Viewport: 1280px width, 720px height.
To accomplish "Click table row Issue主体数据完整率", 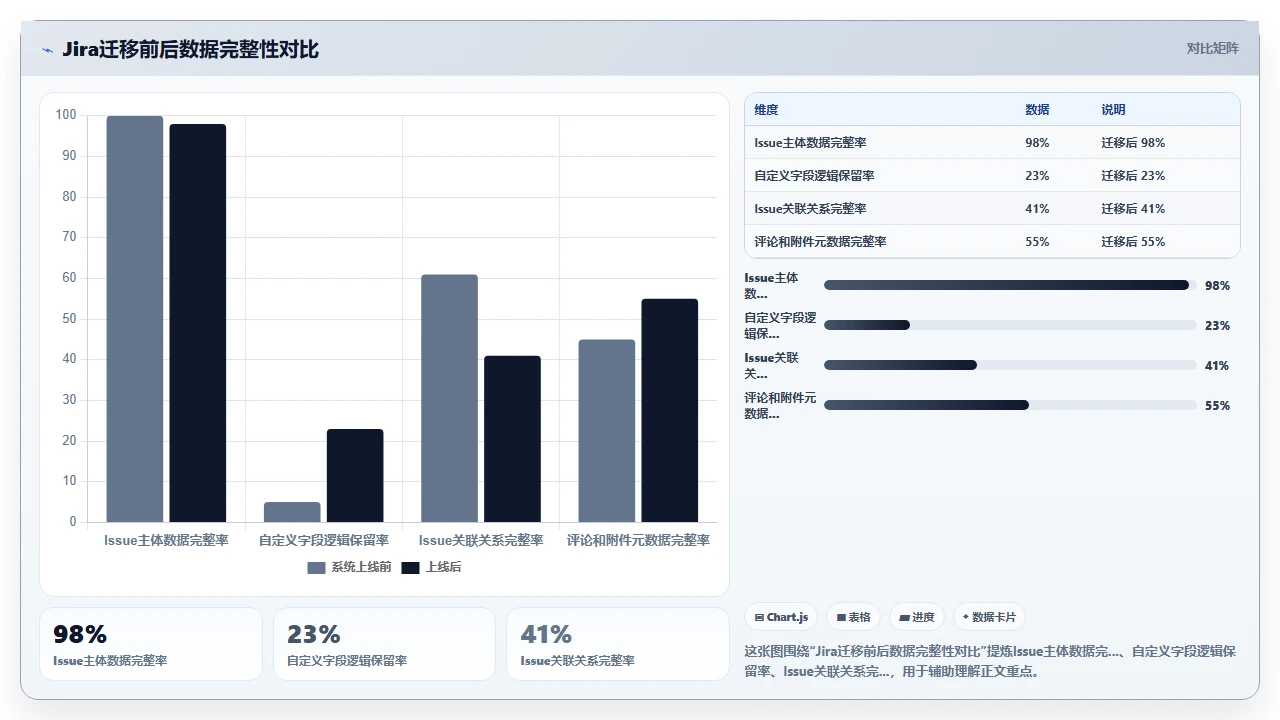I will coord(992,143).
